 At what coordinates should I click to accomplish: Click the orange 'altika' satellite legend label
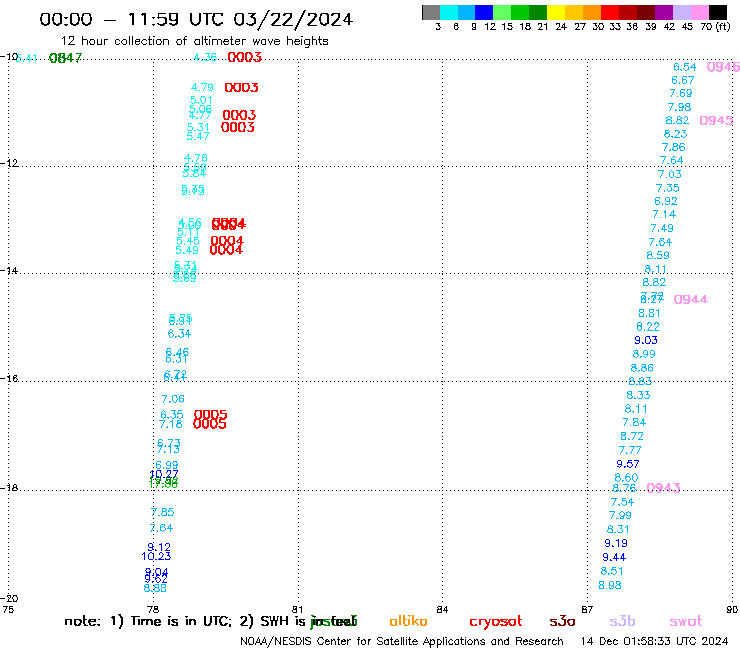pyautogui.click(x=408, y=621)
